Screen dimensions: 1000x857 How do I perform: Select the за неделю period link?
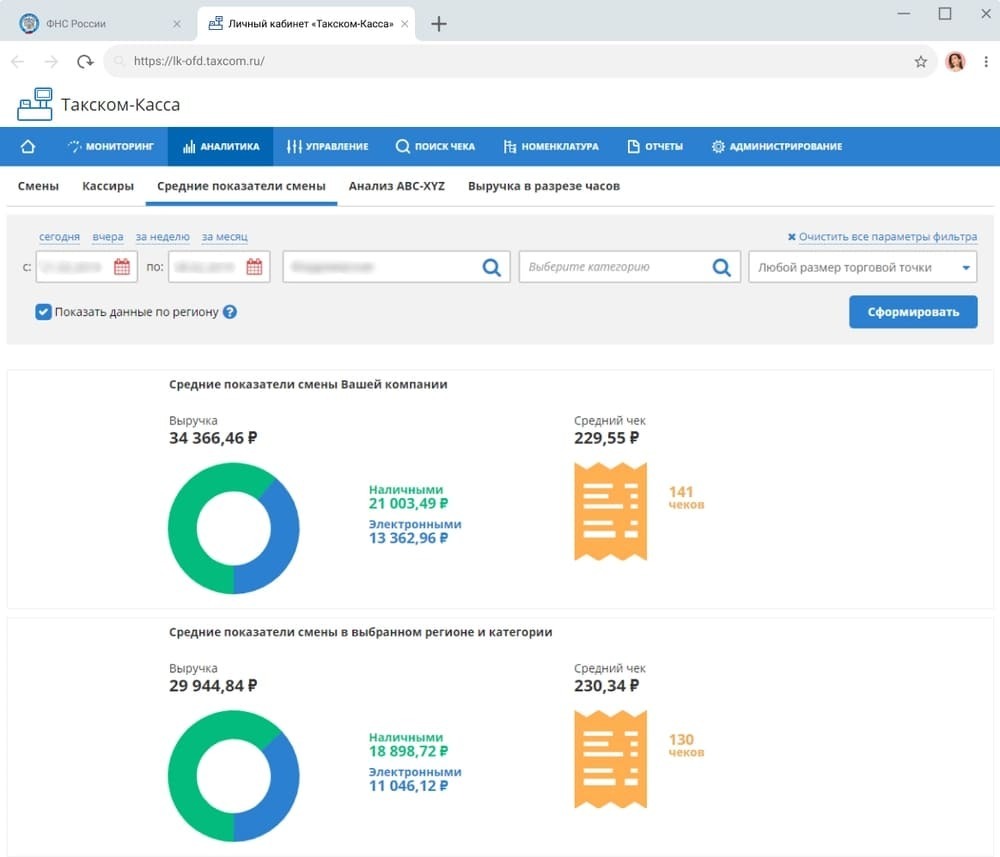(163, 237)
